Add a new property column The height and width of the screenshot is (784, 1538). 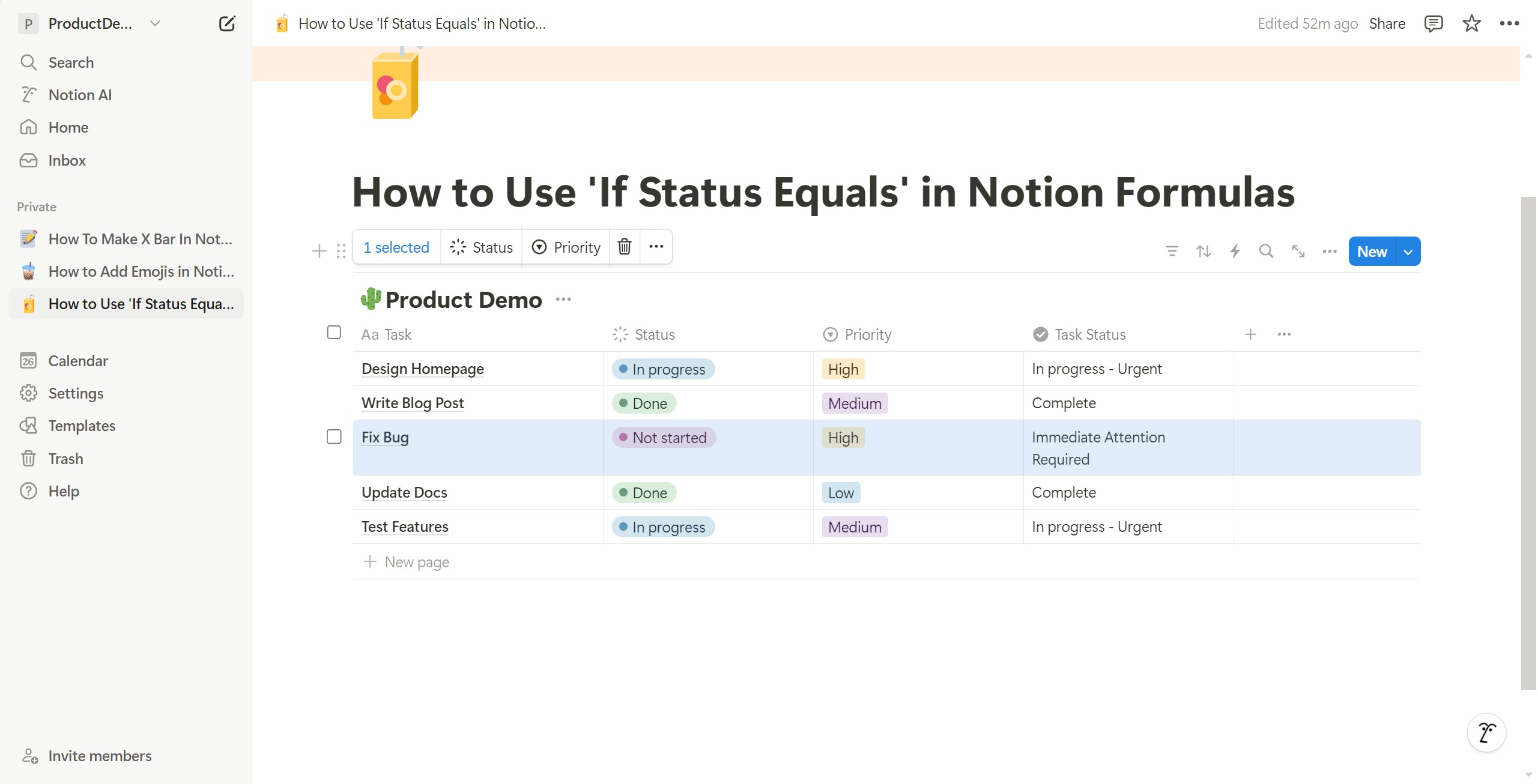coord(1250,334)
